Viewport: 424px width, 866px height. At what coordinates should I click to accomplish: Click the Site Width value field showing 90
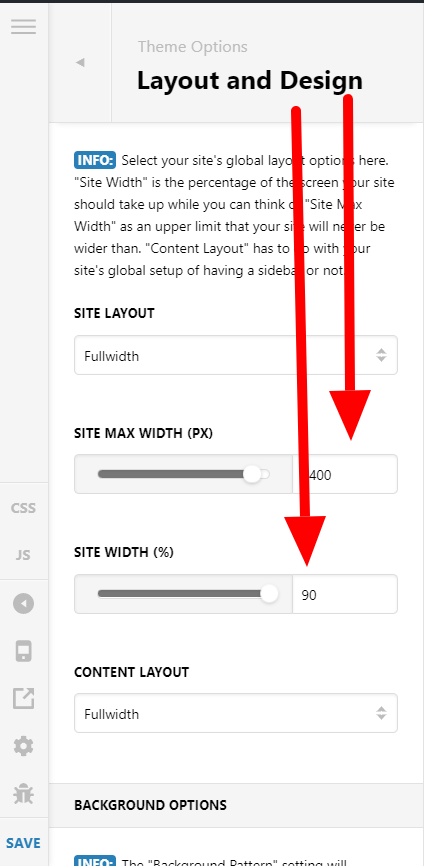coord(345,594)
